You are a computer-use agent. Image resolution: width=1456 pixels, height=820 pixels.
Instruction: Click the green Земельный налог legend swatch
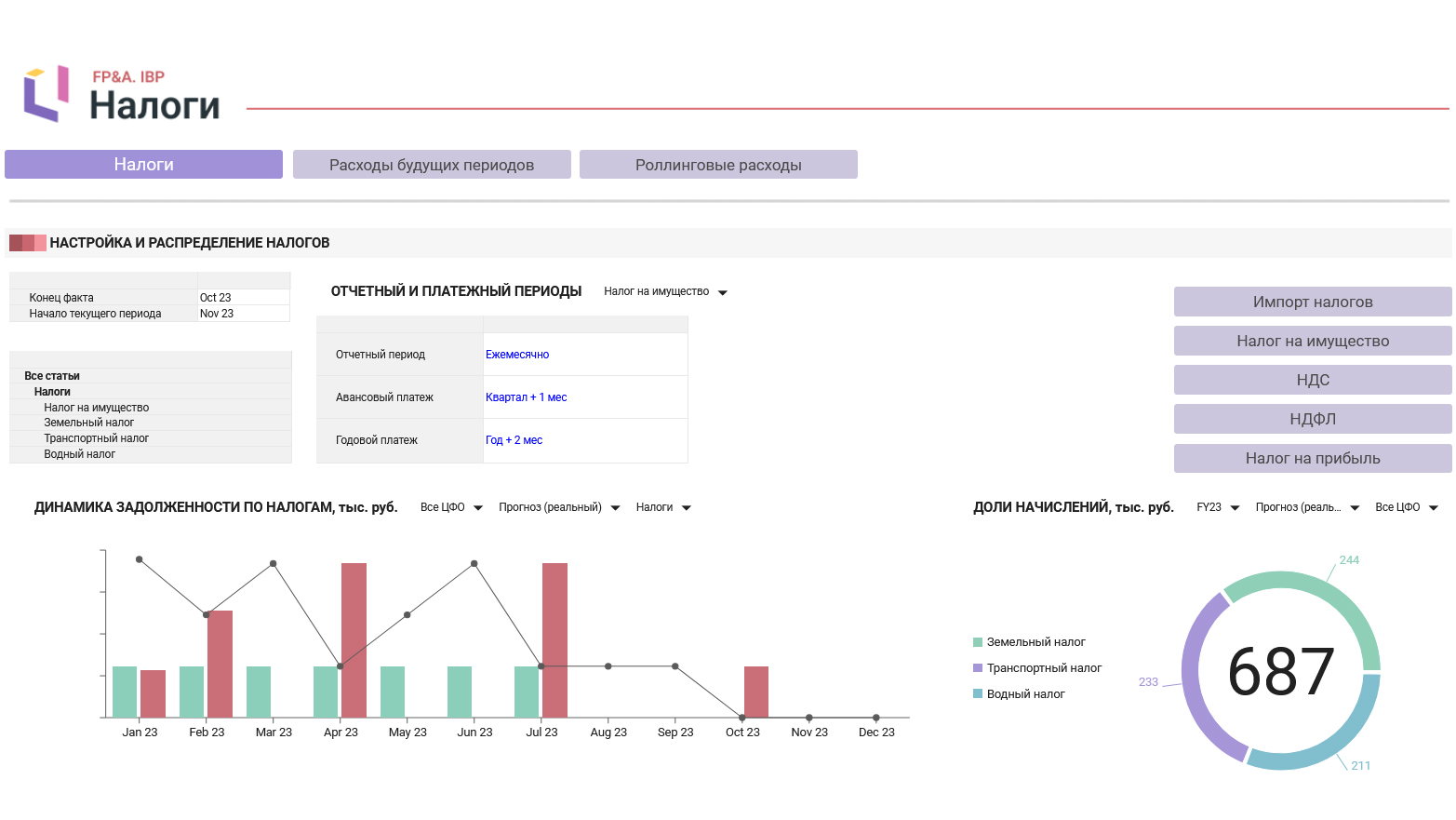coord(978,642)
